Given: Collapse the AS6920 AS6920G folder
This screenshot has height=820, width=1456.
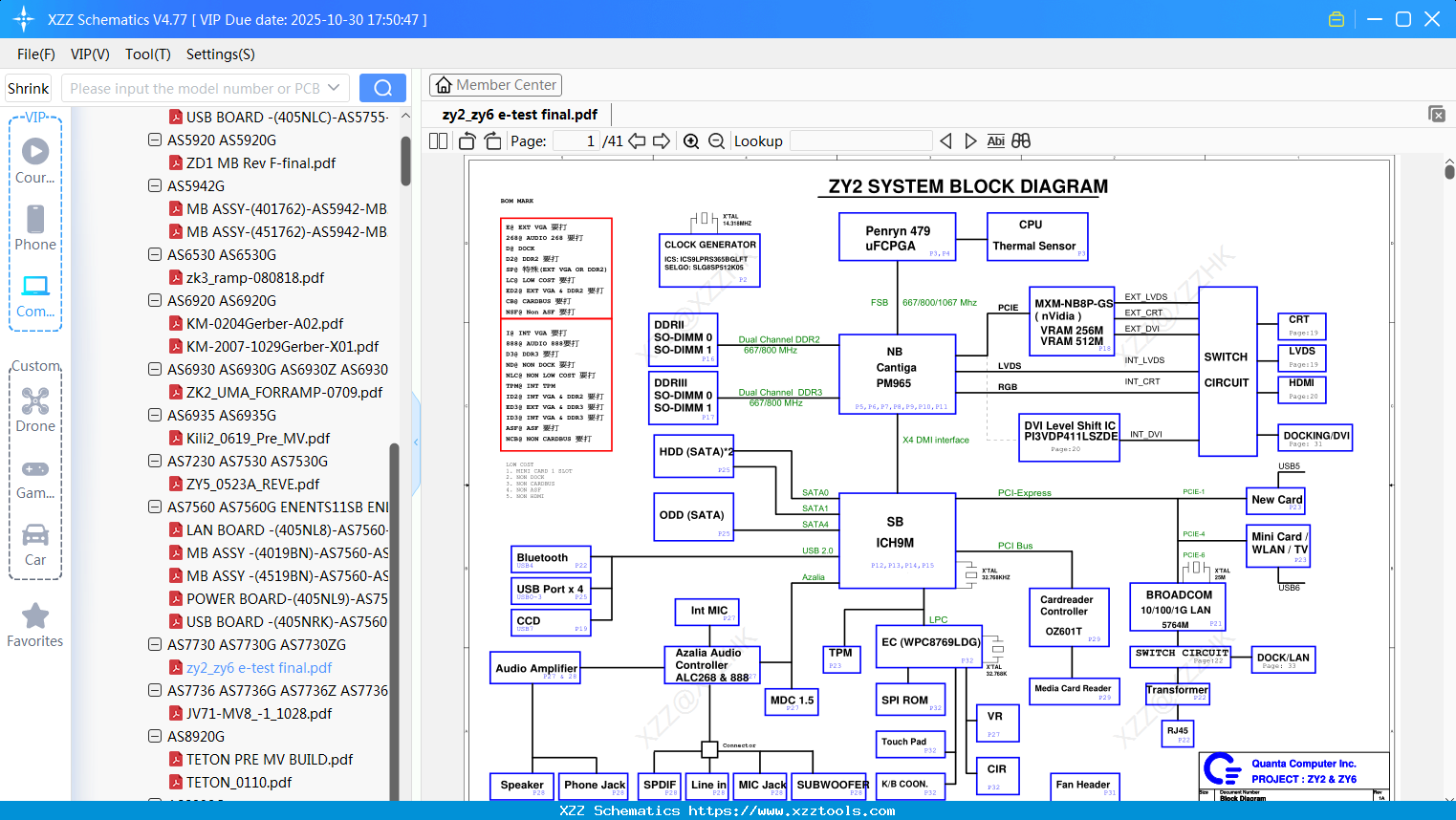Looking at the screenshot, I should click(155, 300).
